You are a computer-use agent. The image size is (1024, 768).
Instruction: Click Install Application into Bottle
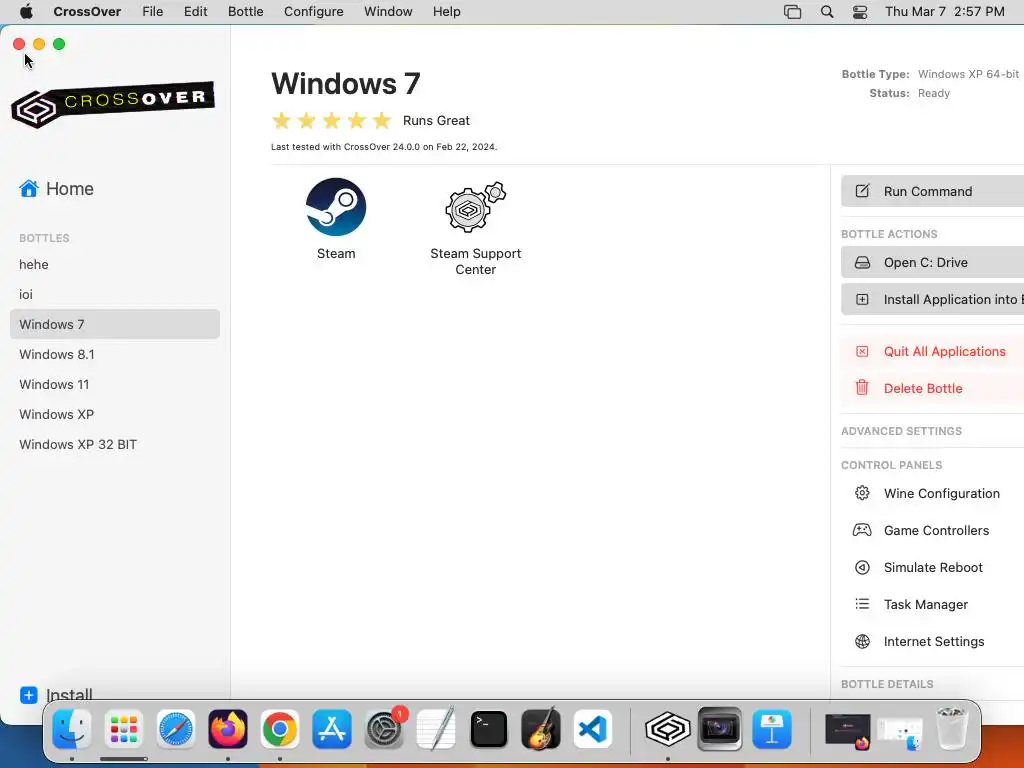[x=933, y=300]
